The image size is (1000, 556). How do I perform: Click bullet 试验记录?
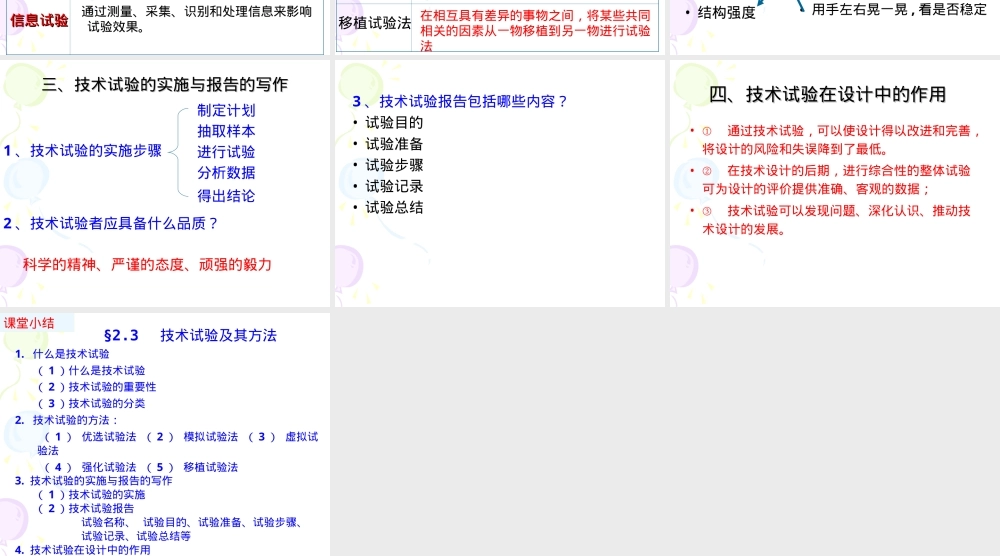click(x=393, y=186)
